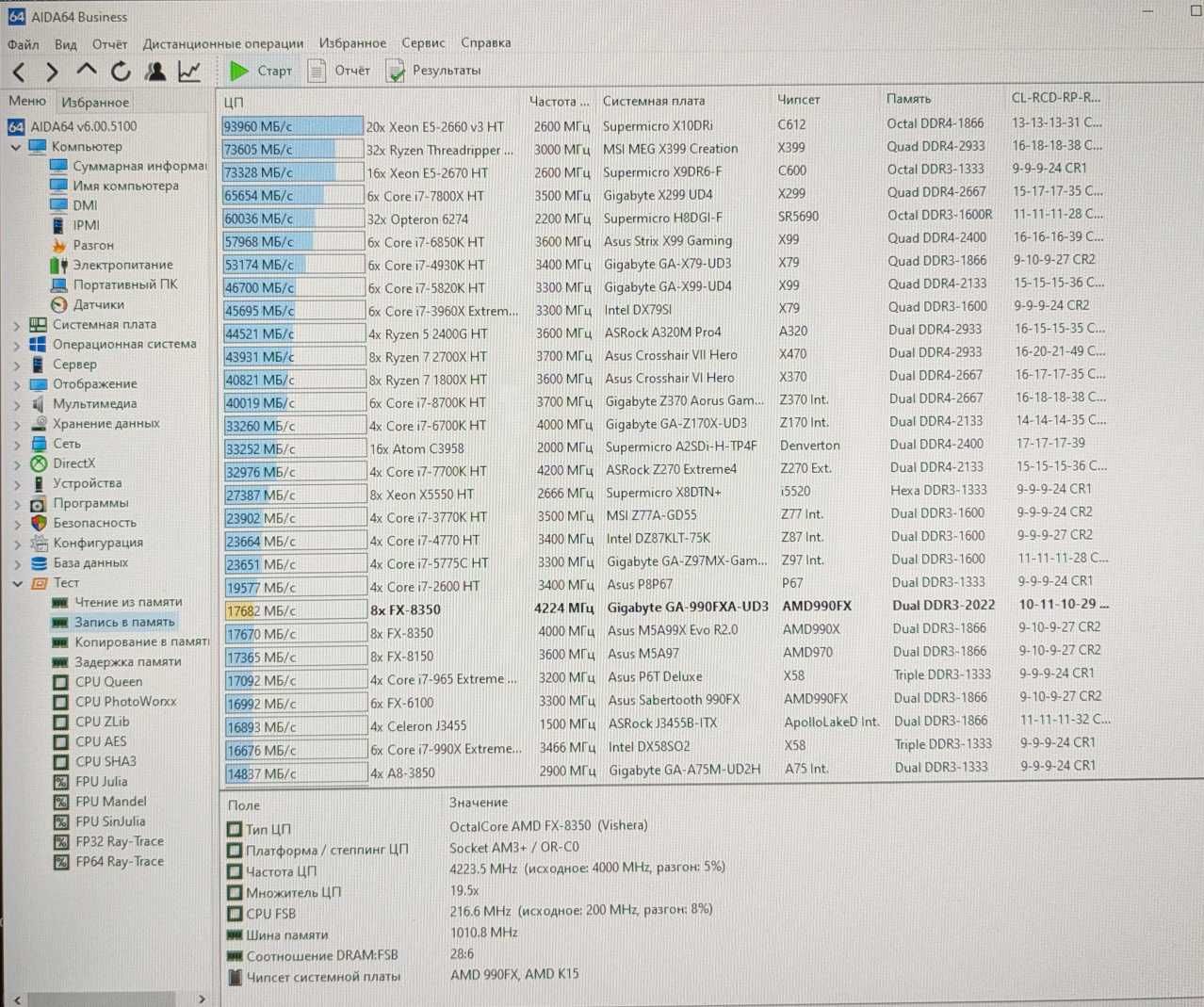This screenshot has height=1007, width=1204.
Task: Select the Имя компьютера item
Action: (x=115, y=186)
